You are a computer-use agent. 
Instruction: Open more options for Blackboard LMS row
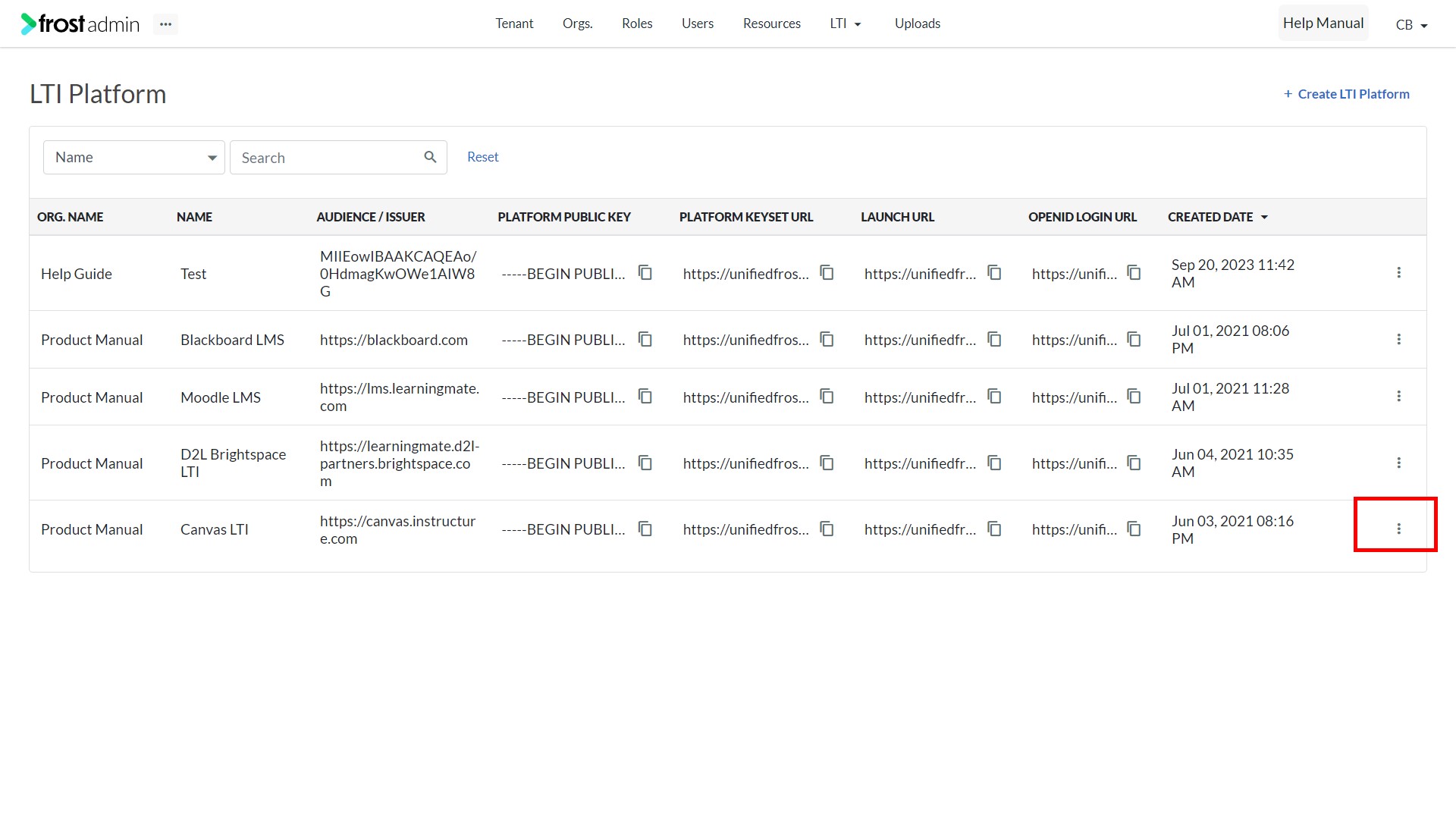(x=1399, y=340)
